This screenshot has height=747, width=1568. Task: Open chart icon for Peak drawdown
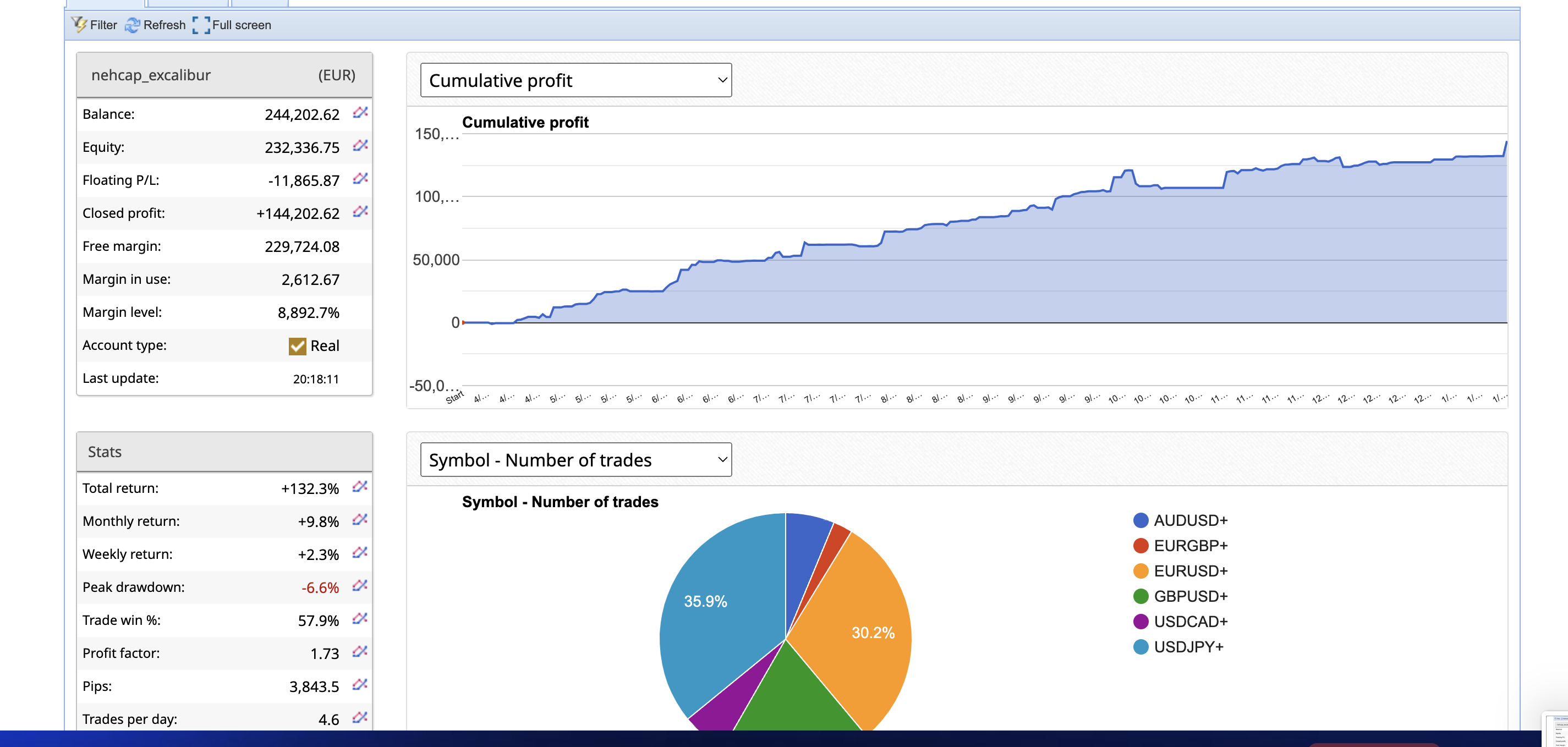[360, 586]
